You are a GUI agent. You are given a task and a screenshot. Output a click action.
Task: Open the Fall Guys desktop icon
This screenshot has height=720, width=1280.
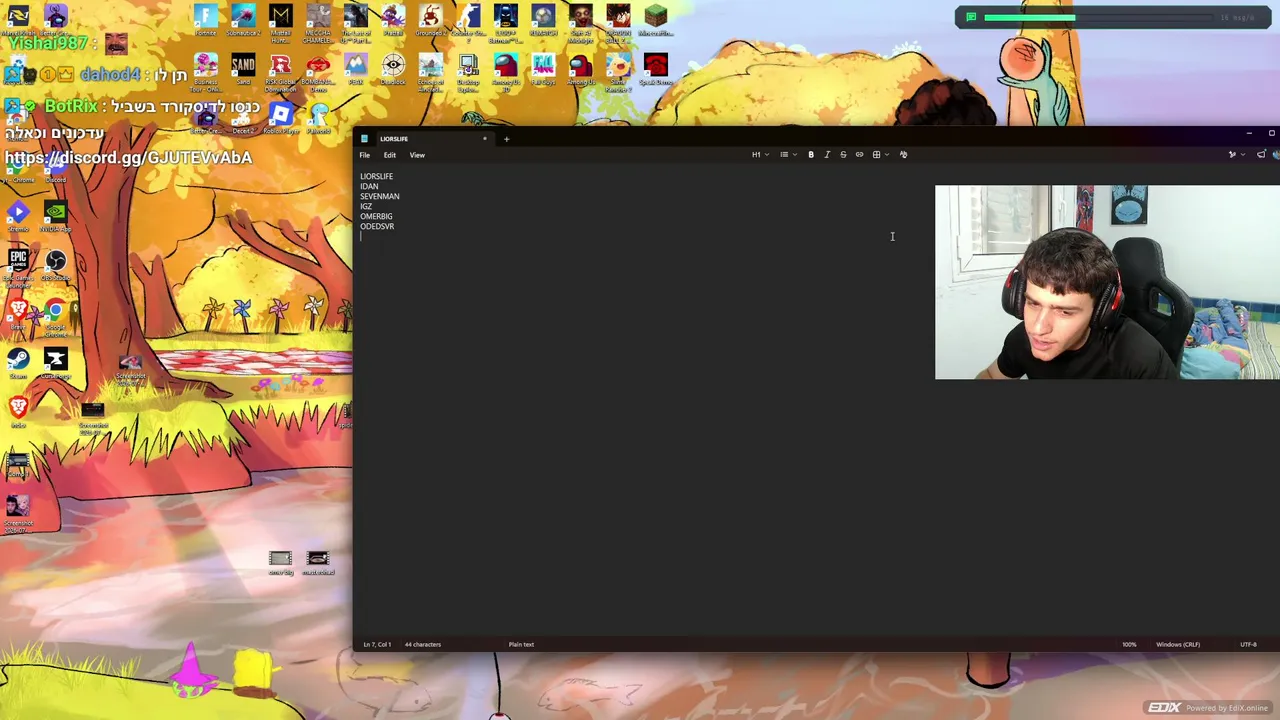[x=543, y=70]
